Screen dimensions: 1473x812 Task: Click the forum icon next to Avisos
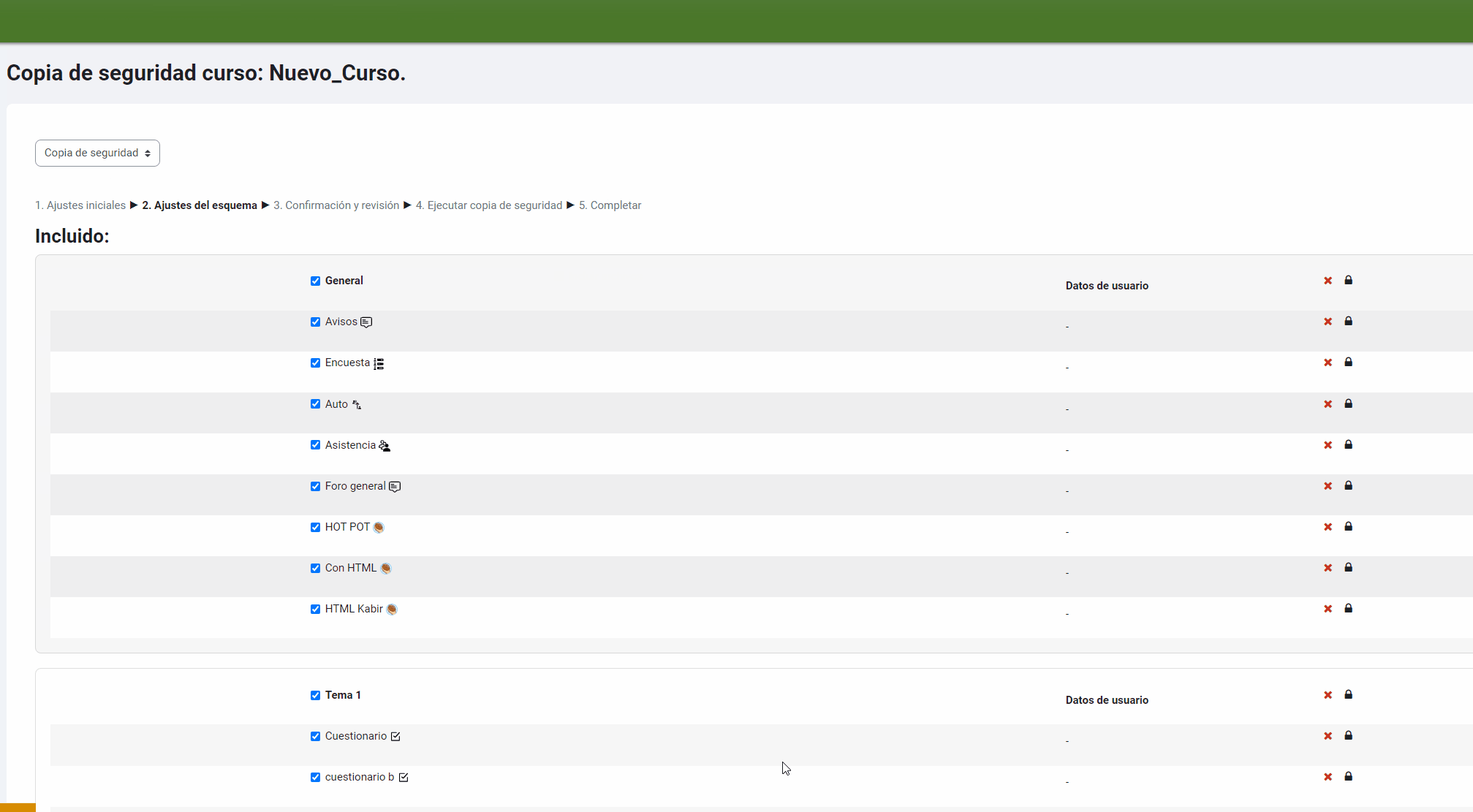[x=366, y=322]
